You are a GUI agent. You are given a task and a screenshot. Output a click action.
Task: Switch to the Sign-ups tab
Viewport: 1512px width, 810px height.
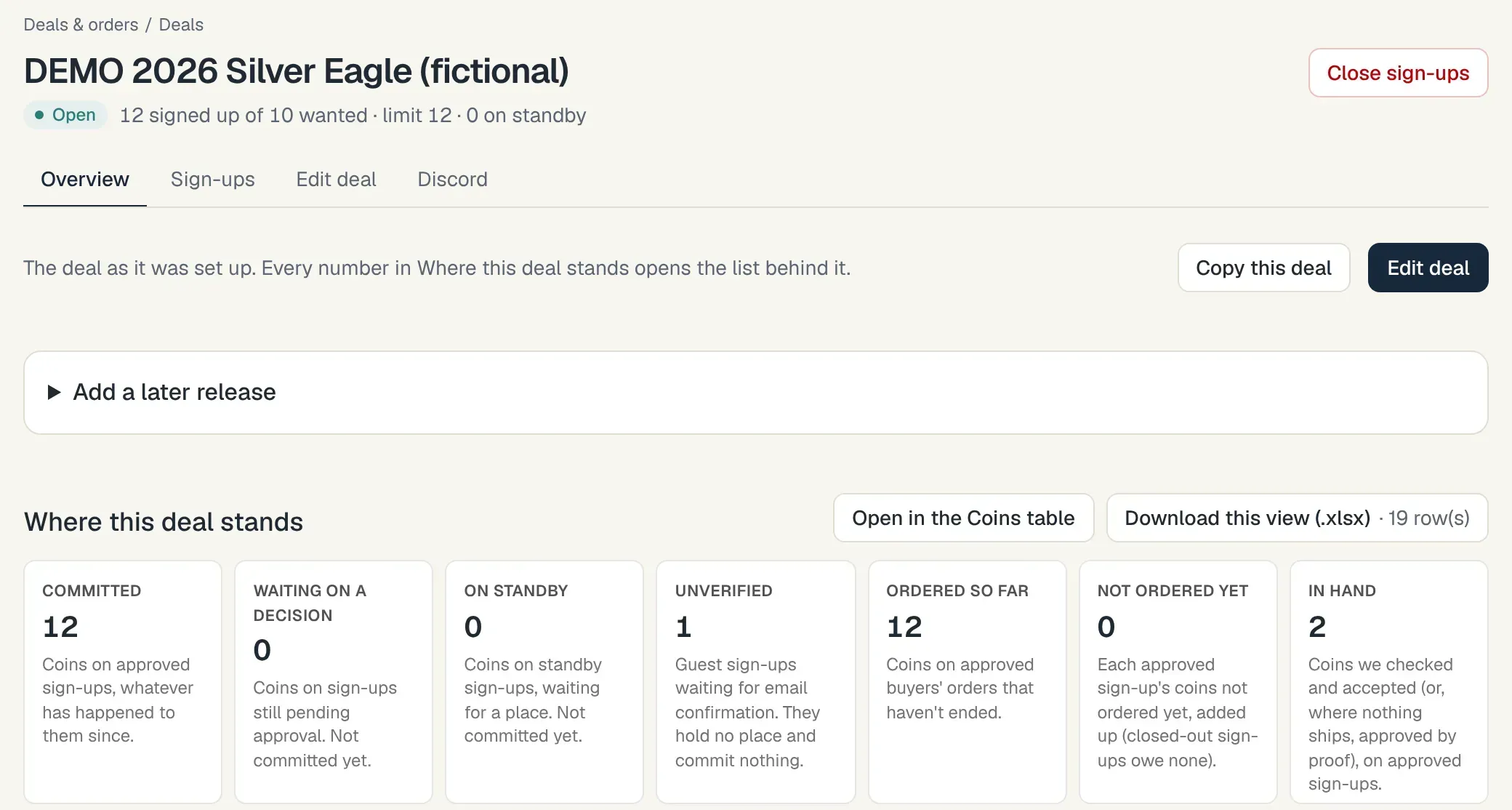click(212, 180)
